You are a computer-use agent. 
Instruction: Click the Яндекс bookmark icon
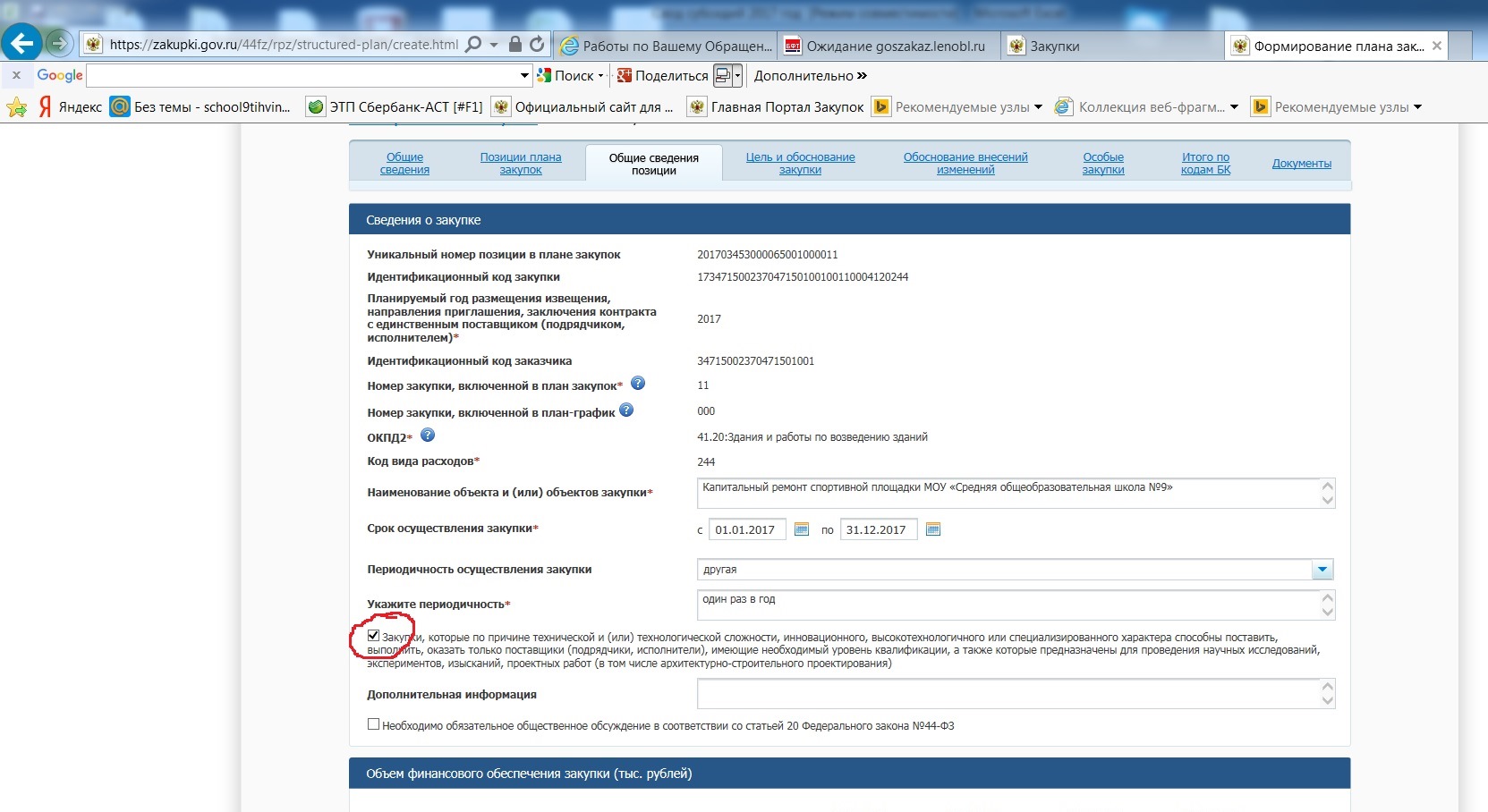[45, 107]
